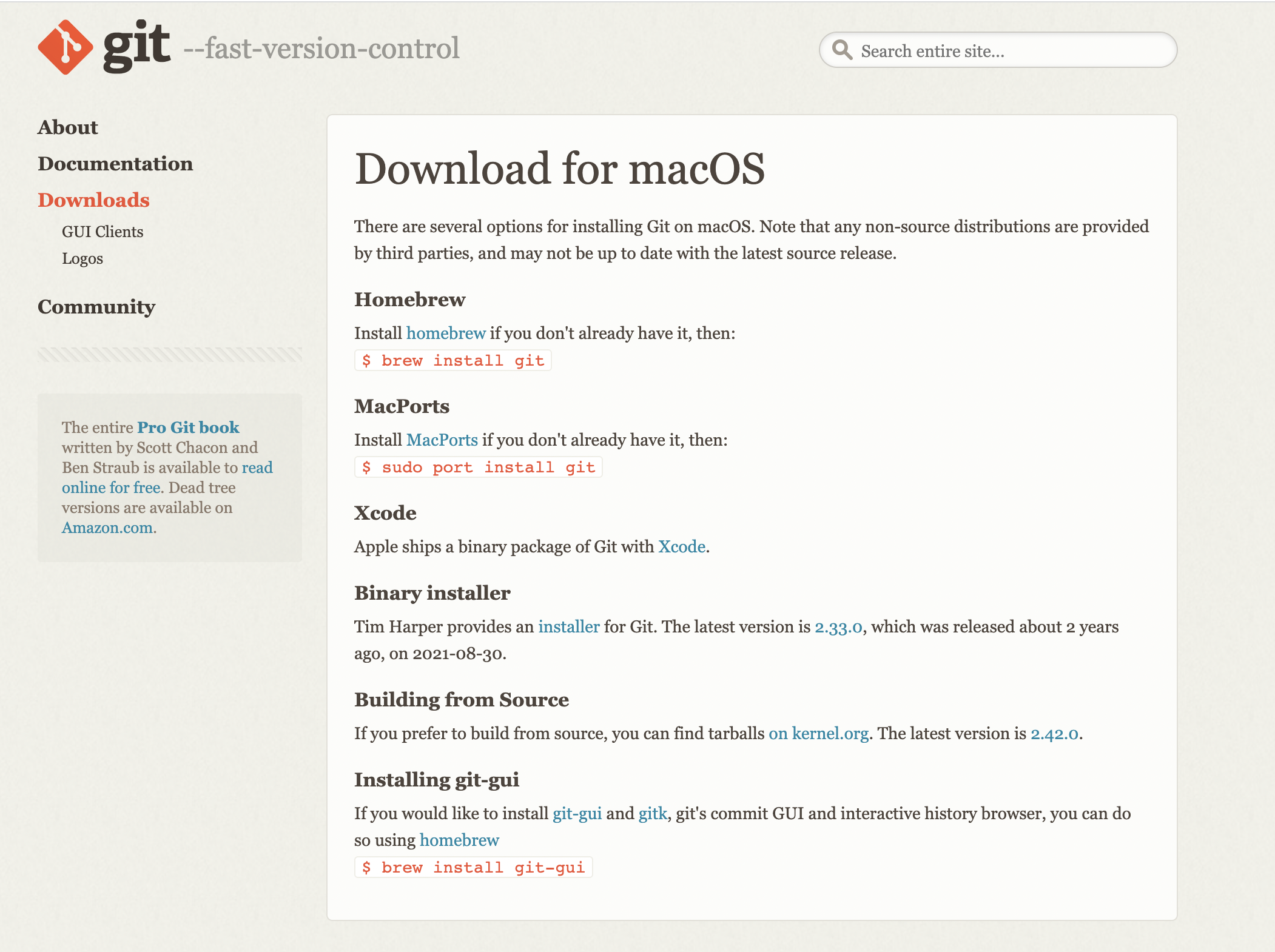
Task: Open the Documentation section
Action: click(x=115, y=164)
